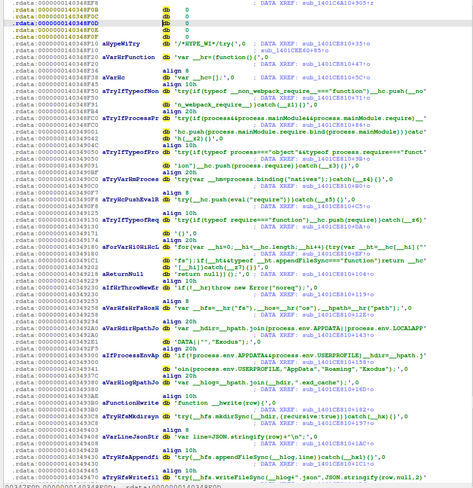Click the aFunctionHwrite label
The height and width of the screenshot is (488, 473).
(130, 403)
